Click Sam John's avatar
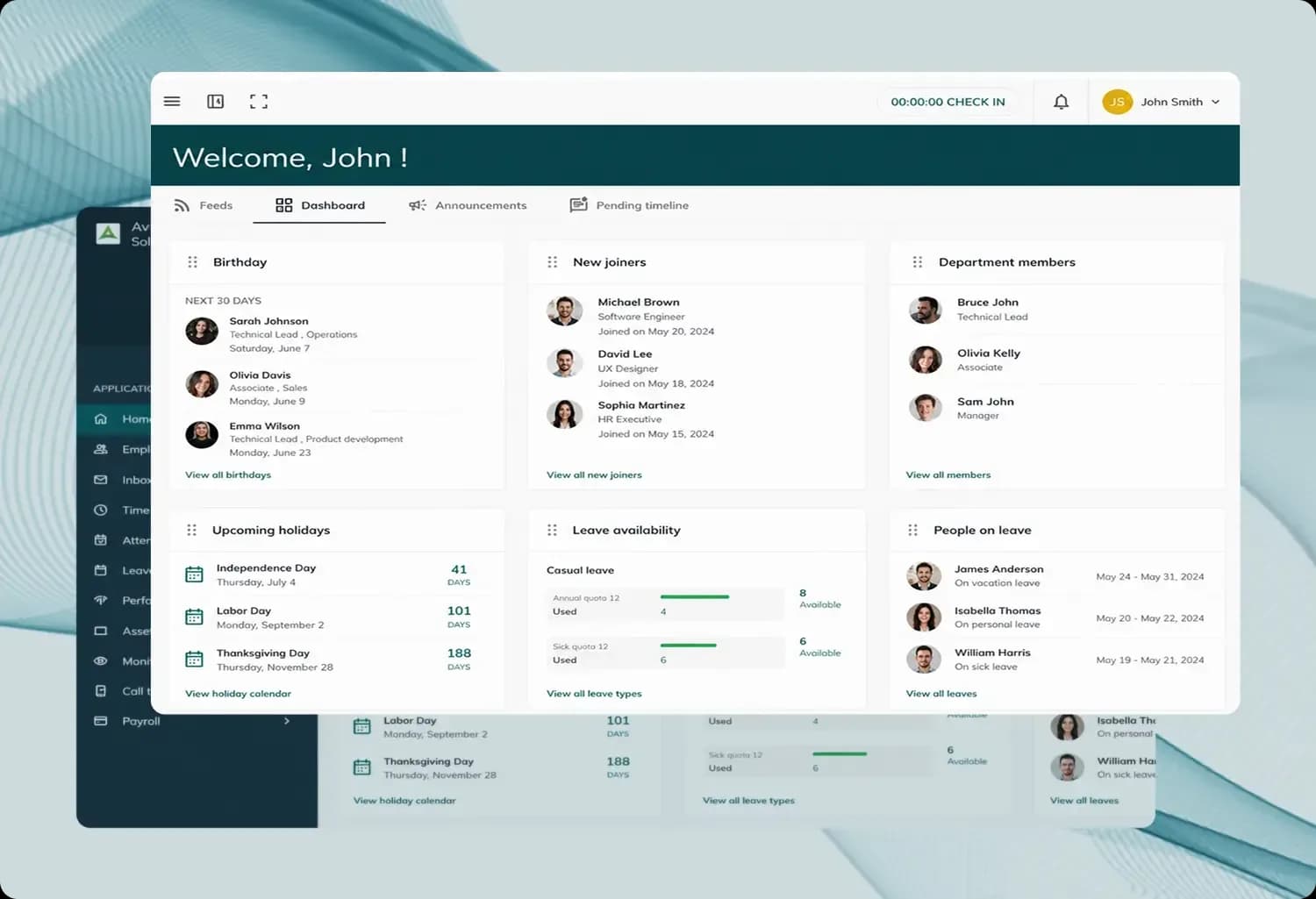Image resolution: width=1316 pixels, height=899 pixels. coord(925,408)
